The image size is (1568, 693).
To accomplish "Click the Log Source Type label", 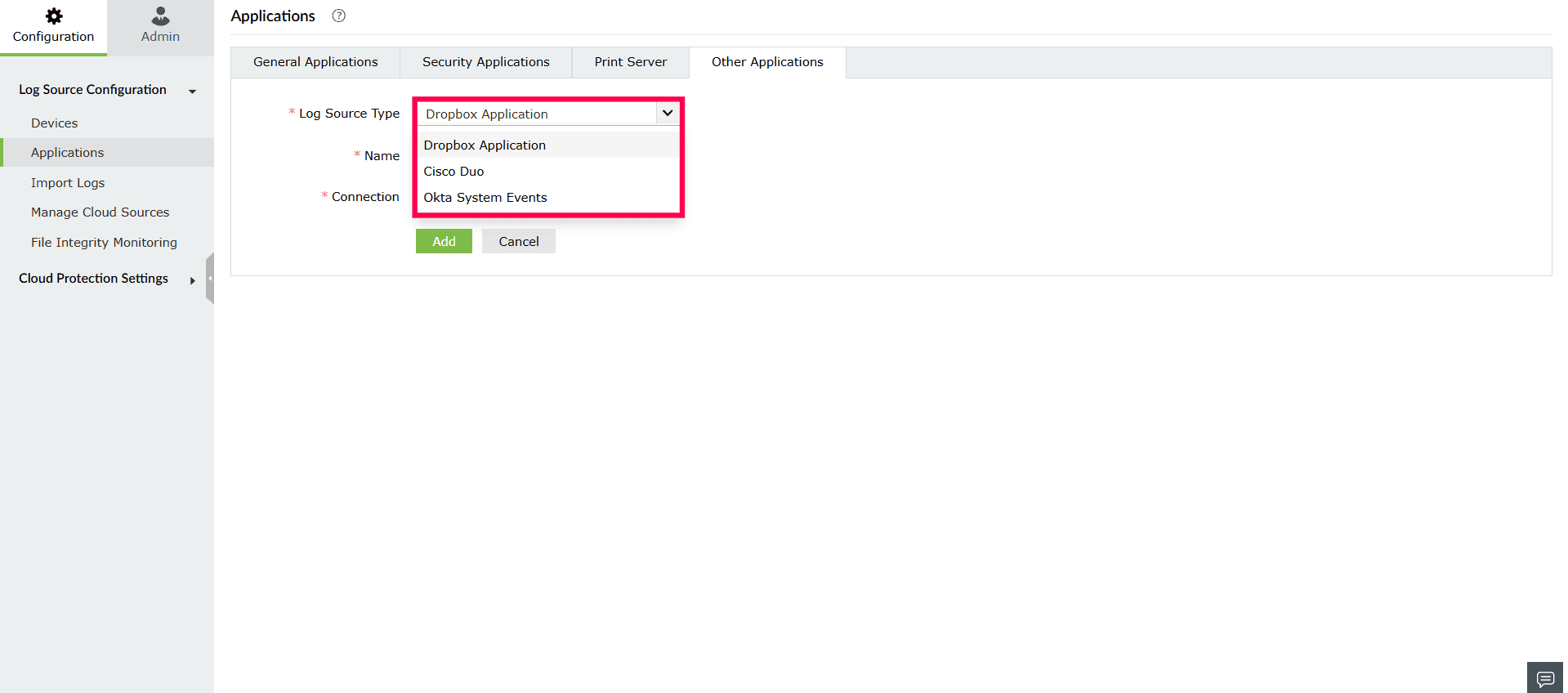I will pos(349,114).
